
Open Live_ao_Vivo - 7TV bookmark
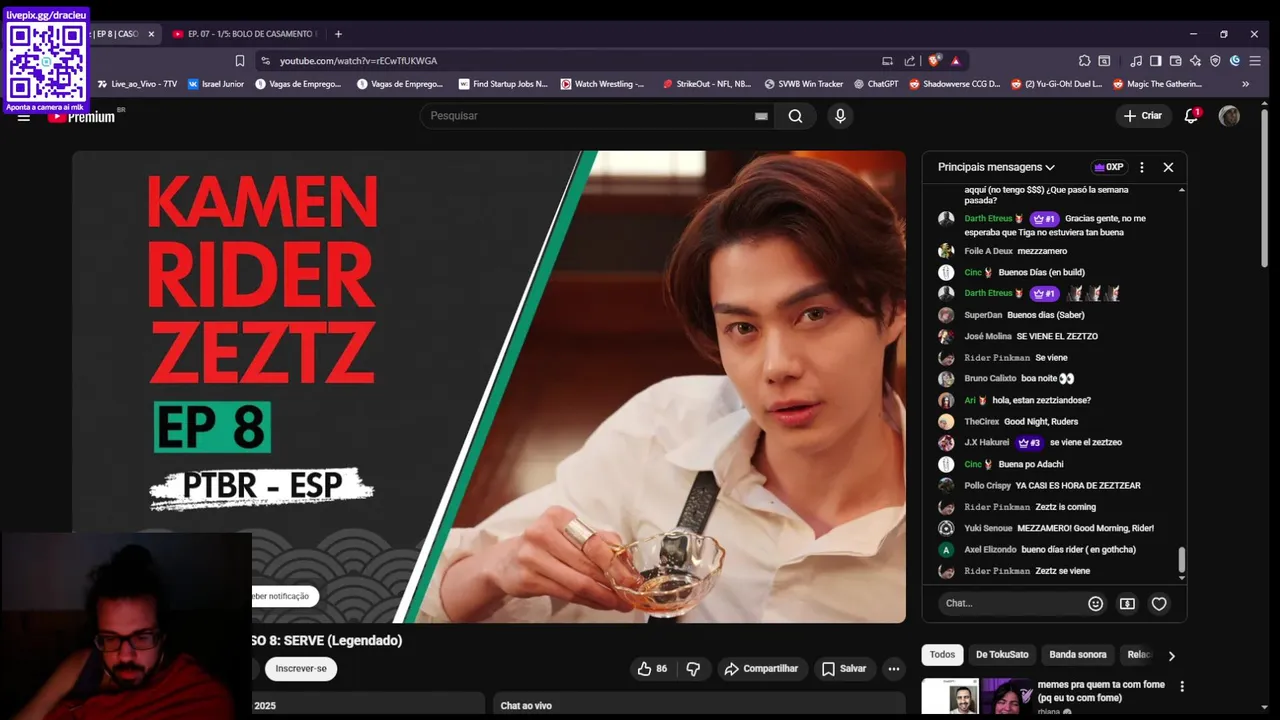tap(136, 84)
